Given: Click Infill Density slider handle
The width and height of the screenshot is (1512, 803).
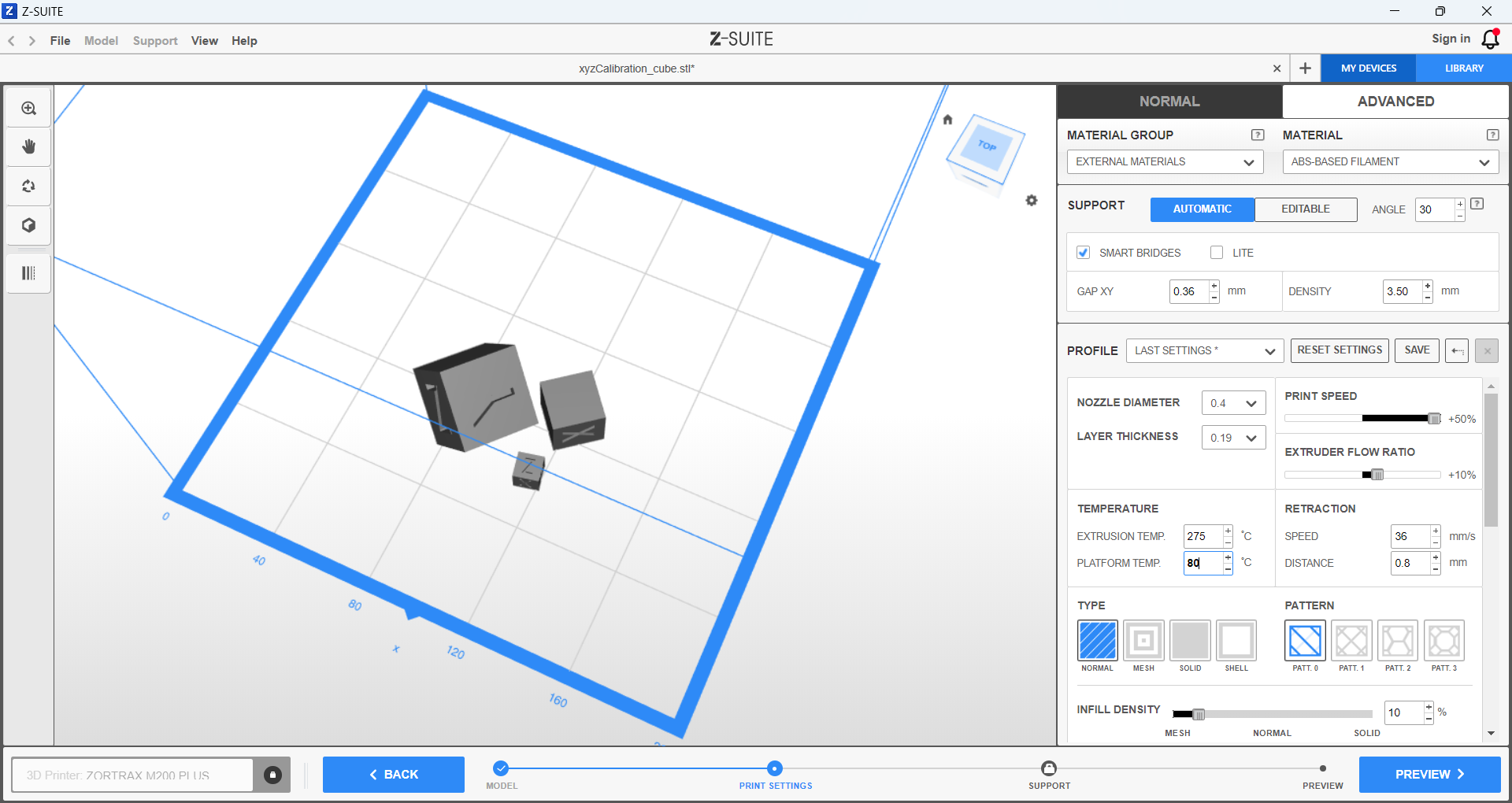Looking at the screenshot, I should tap(1199, 715).
